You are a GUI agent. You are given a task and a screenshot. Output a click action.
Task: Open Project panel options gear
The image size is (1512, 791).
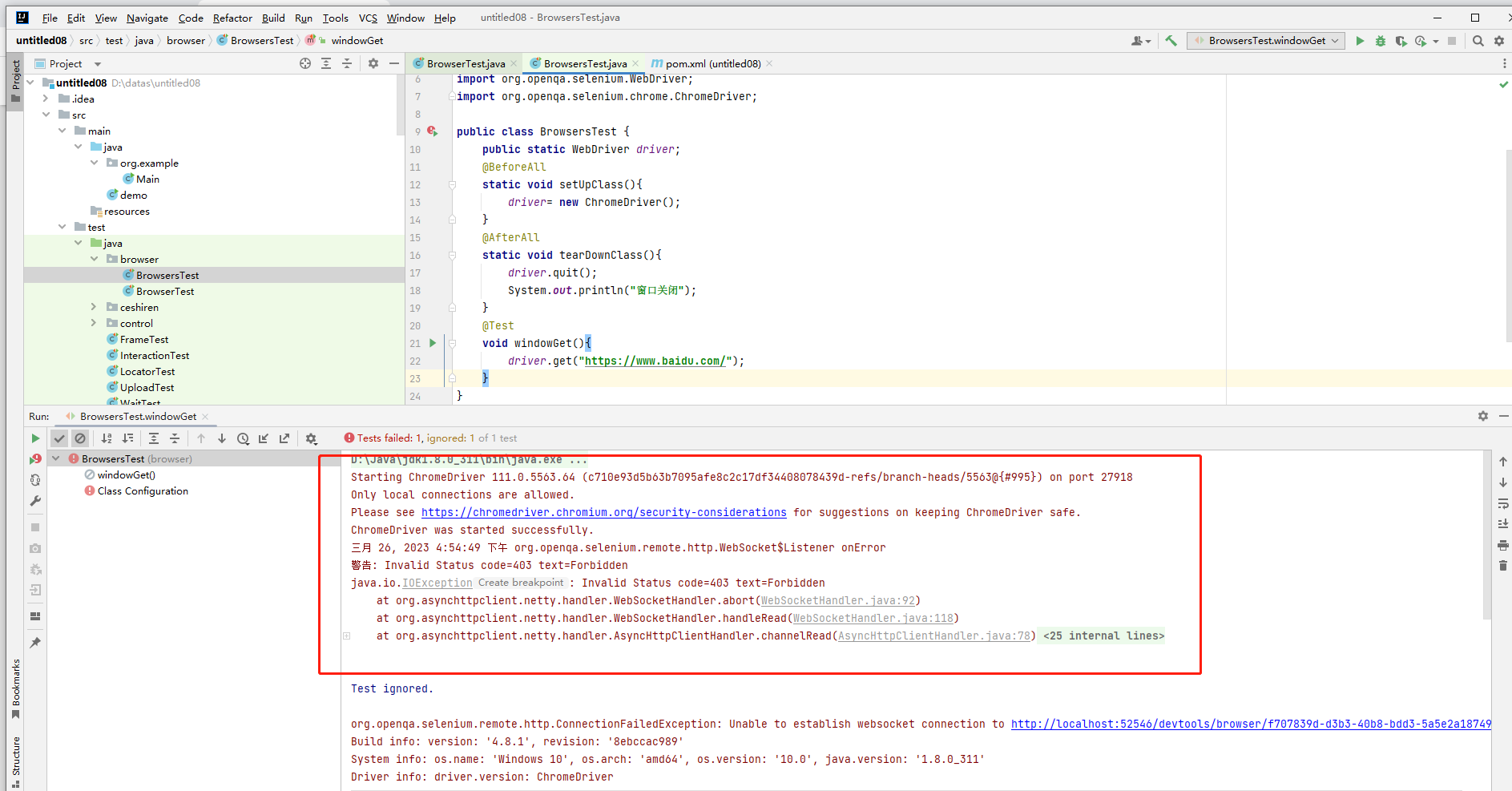coord(373,63)
